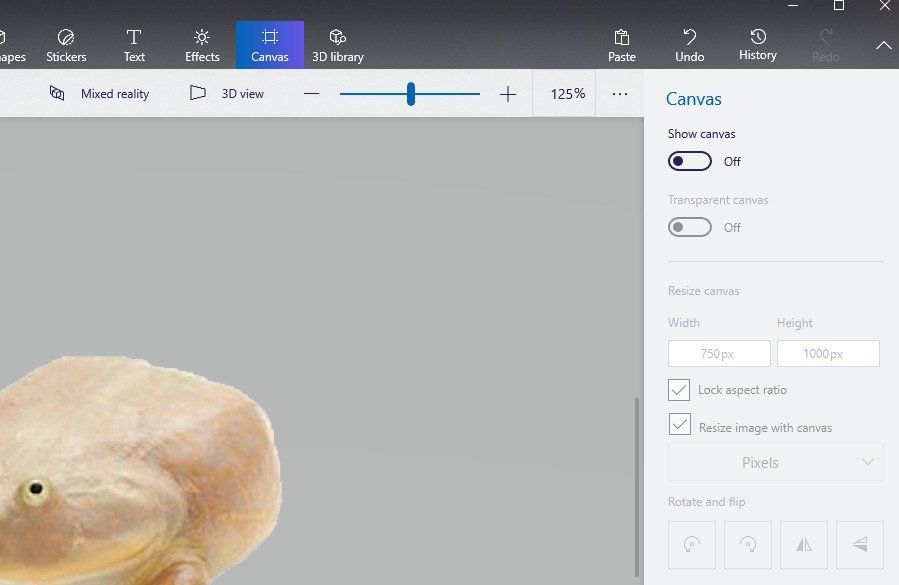899x585 pixels.
Task: Uncheck Lock aspect ratio
Action: pos(679,390)
